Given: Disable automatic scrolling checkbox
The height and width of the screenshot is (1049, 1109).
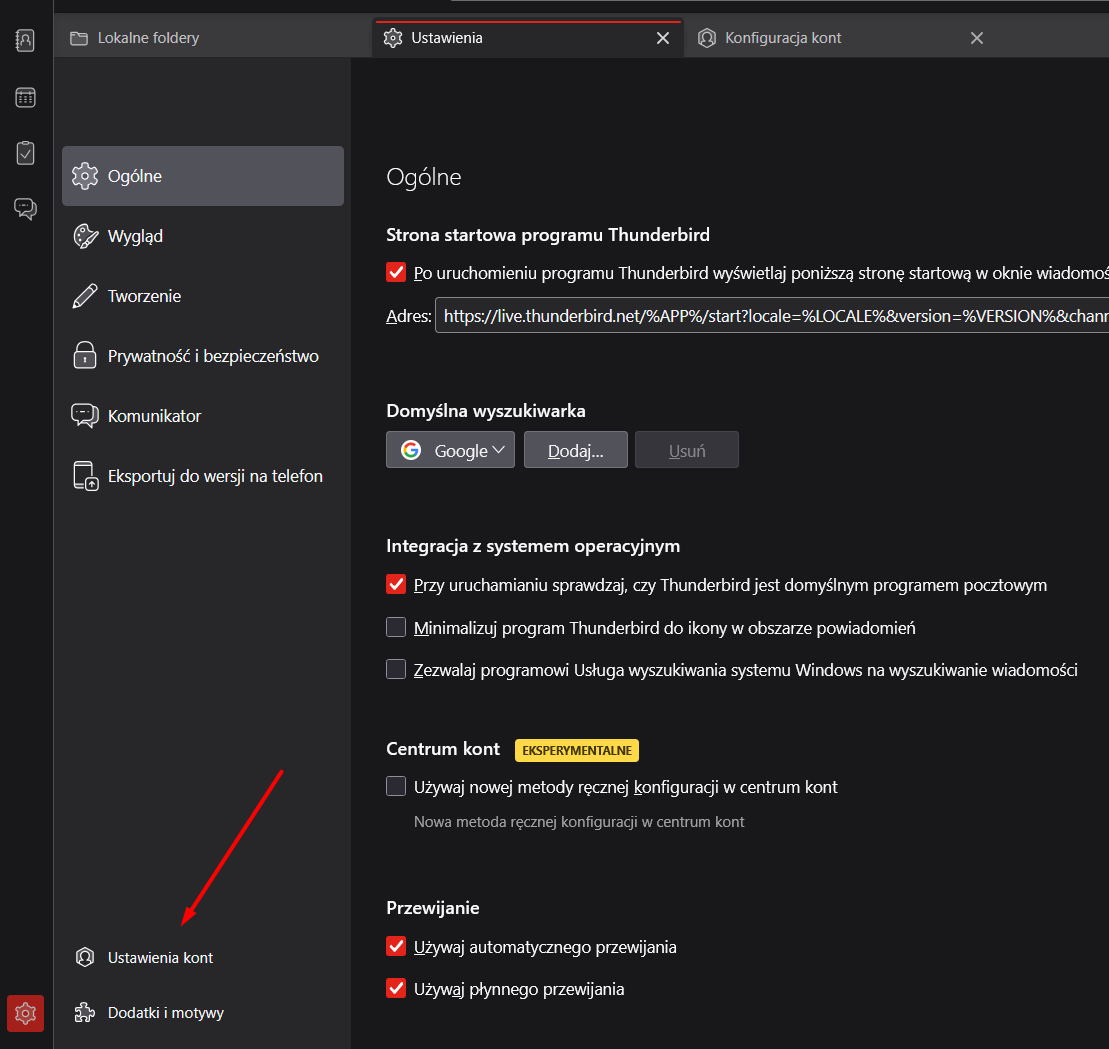Looking at the screenshot, I should click(x=396, y=946).
